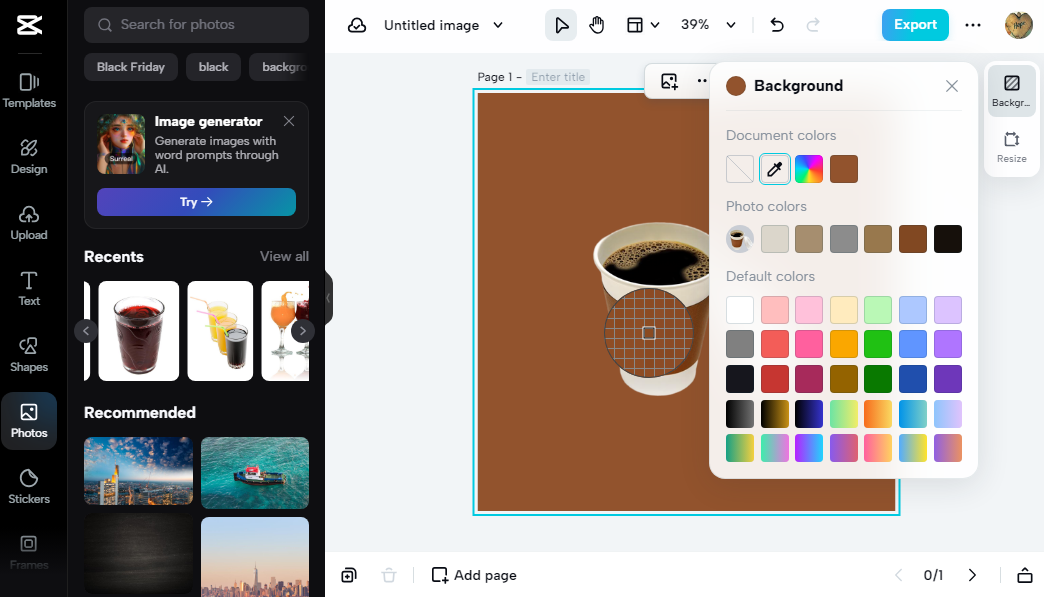Viewport: 1044px width, 597px height.
Task: Open the Background tool in the right rail
Action: coord(1011,91)
